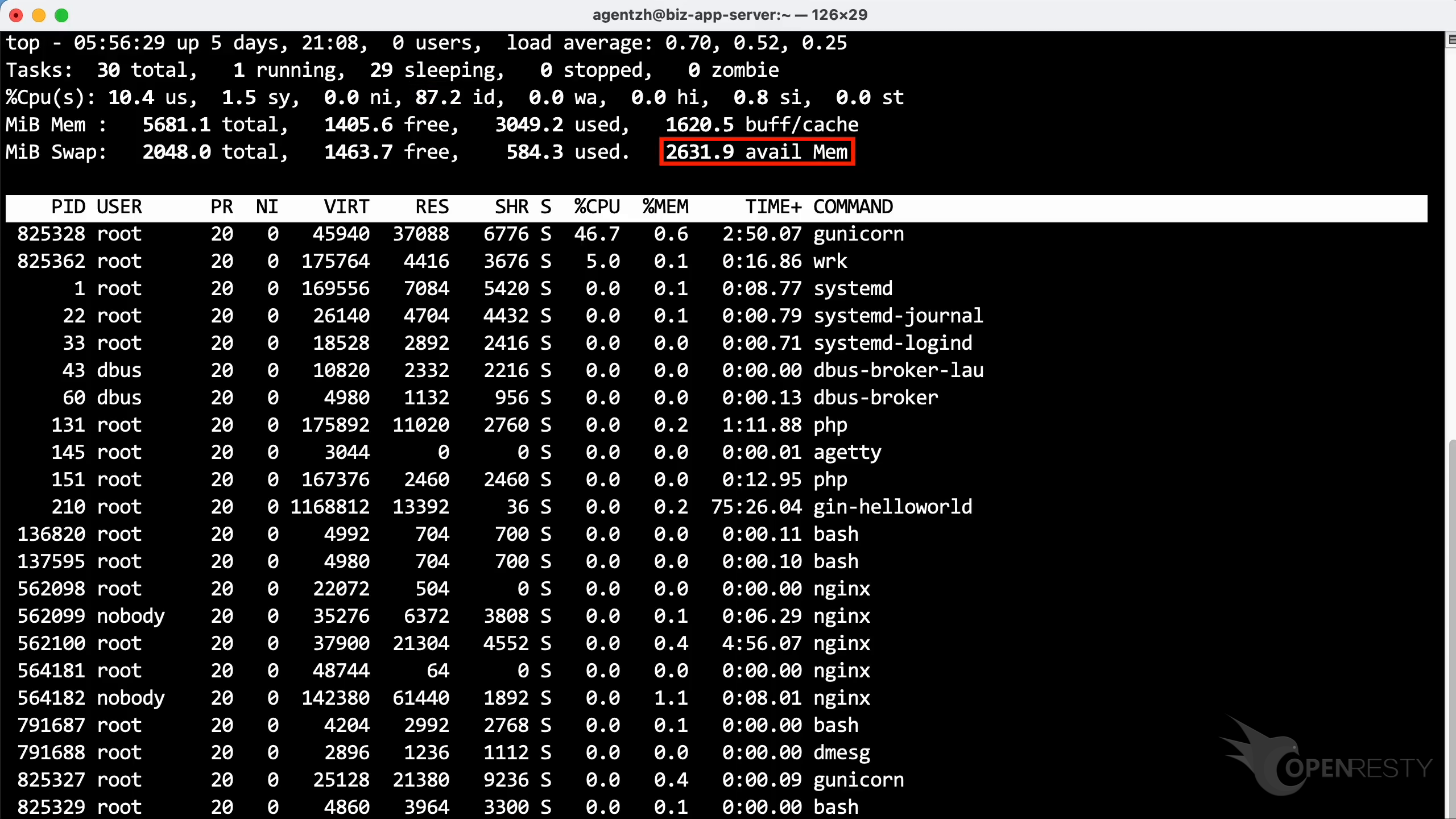This screenshot has width=1456, height=819.
Task: Click the TIME+ column header
Action: pos(773,207)
